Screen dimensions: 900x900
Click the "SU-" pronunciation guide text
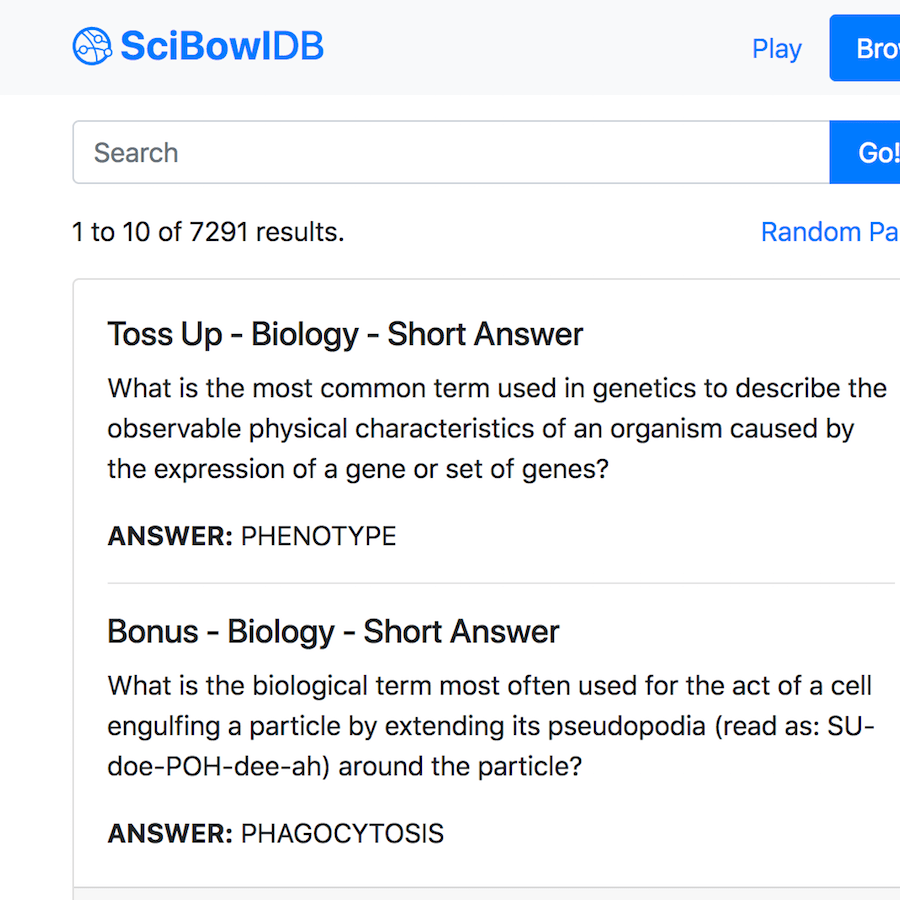pos(851,726)
